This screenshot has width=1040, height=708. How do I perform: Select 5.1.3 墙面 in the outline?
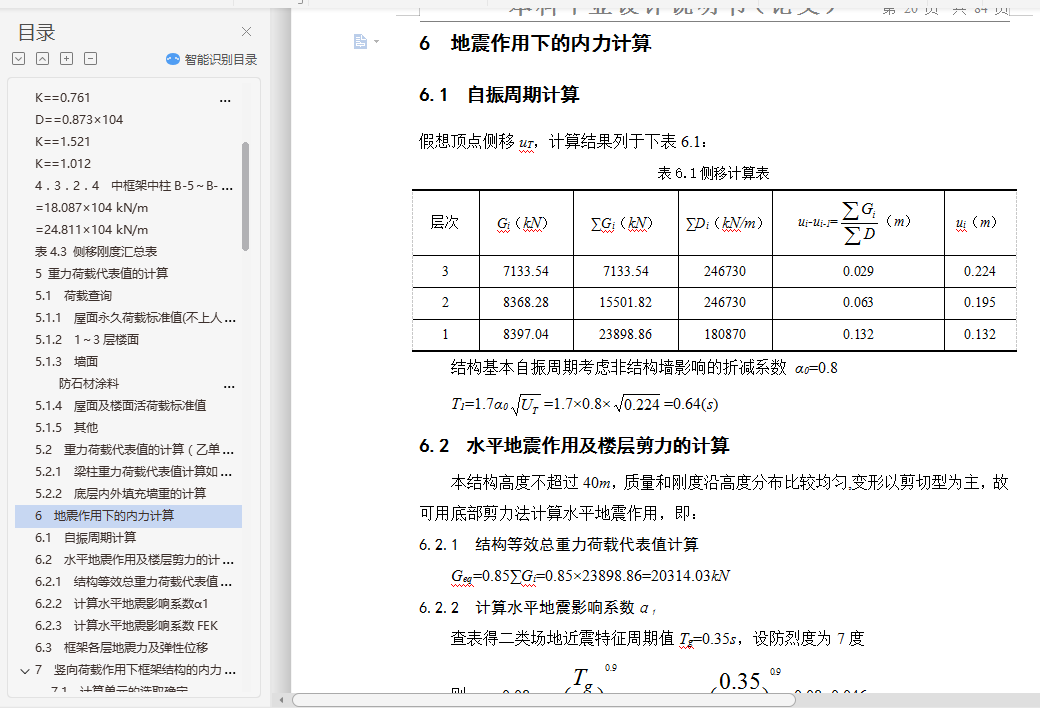pos(66,362)
